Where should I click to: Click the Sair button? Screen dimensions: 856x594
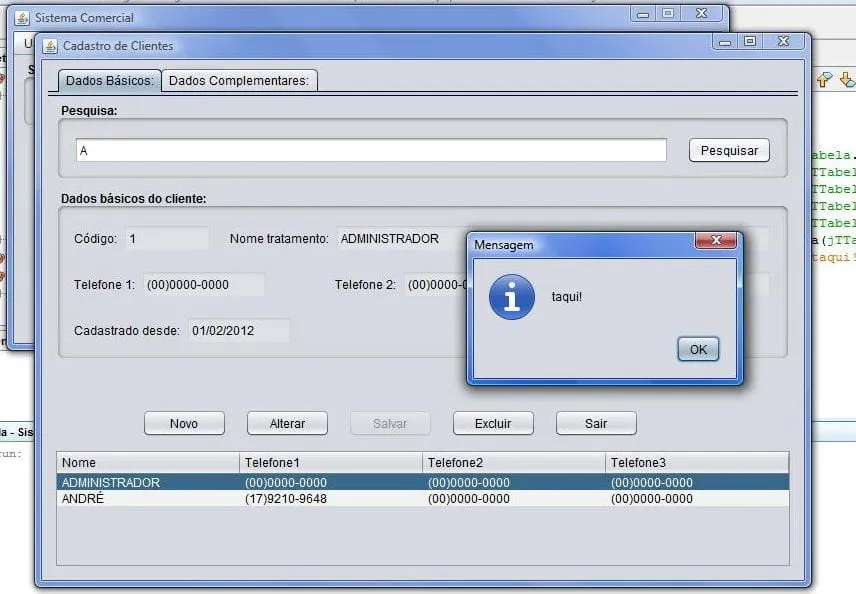tap(596, 424)
